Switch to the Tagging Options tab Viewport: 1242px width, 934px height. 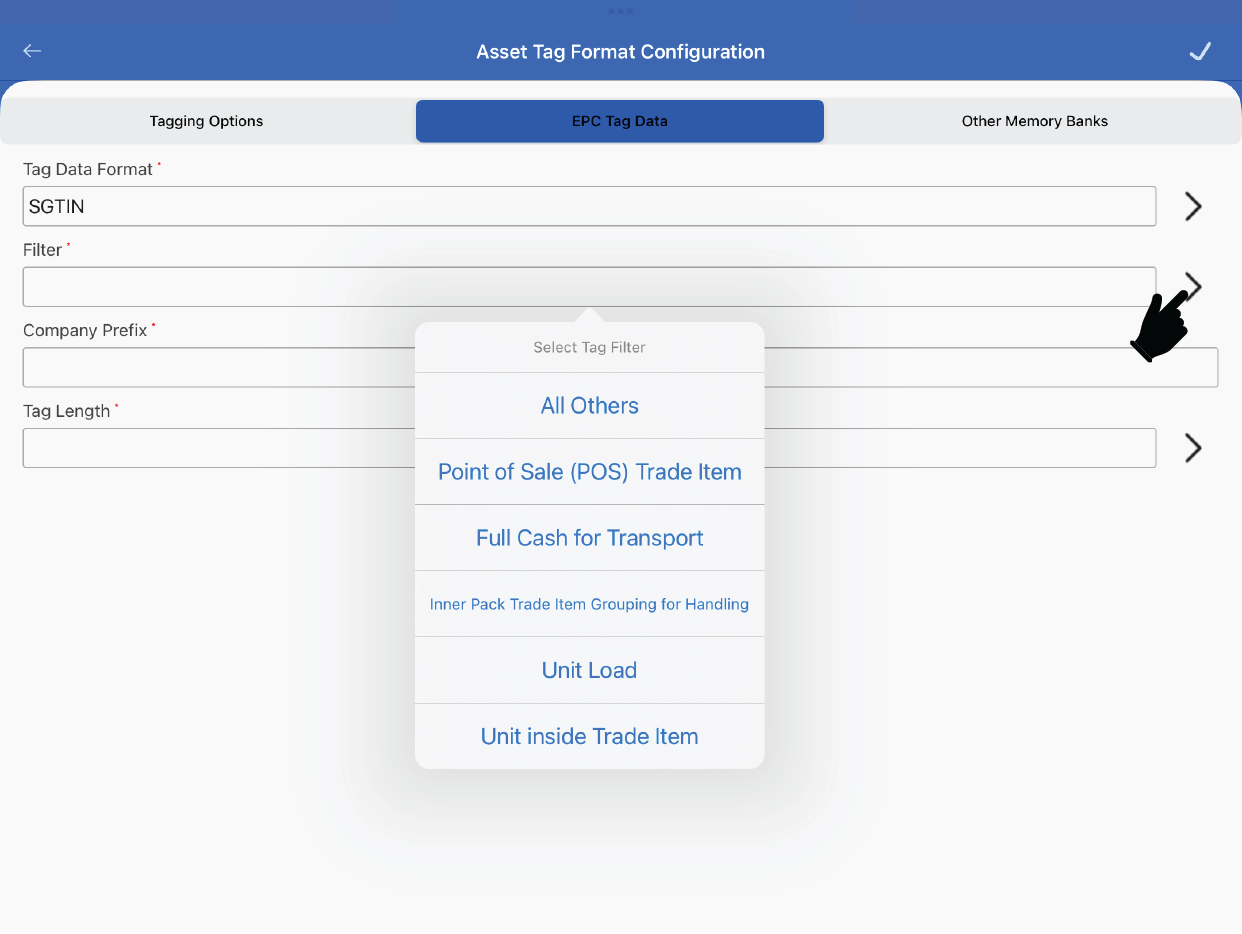(x=206, y=121)
